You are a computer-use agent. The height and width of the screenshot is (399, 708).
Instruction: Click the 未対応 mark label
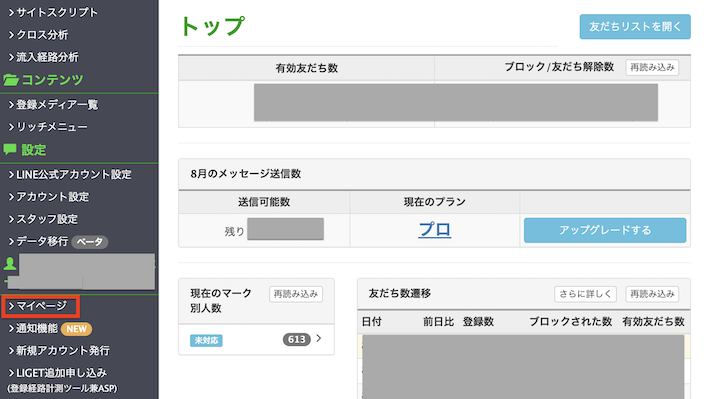pyautogui.click(x=206, y=340)
